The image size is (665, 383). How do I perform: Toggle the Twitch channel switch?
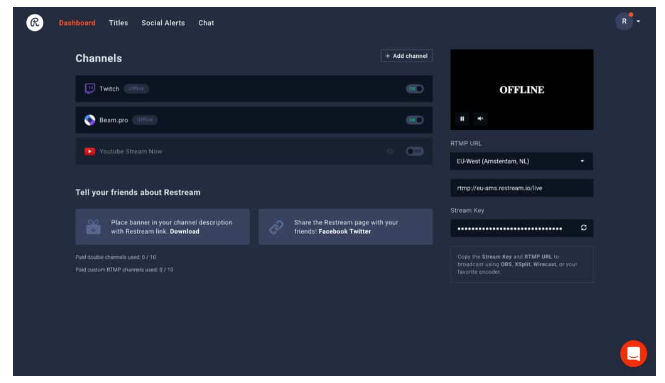click(x=414, y=89)
